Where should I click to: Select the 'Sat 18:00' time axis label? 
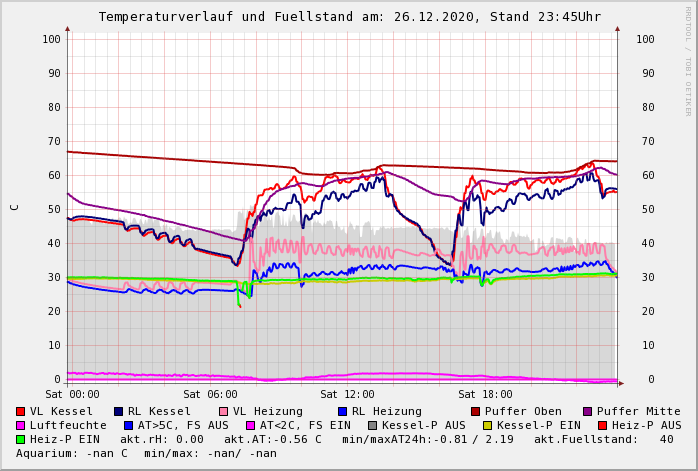(485, 394)
